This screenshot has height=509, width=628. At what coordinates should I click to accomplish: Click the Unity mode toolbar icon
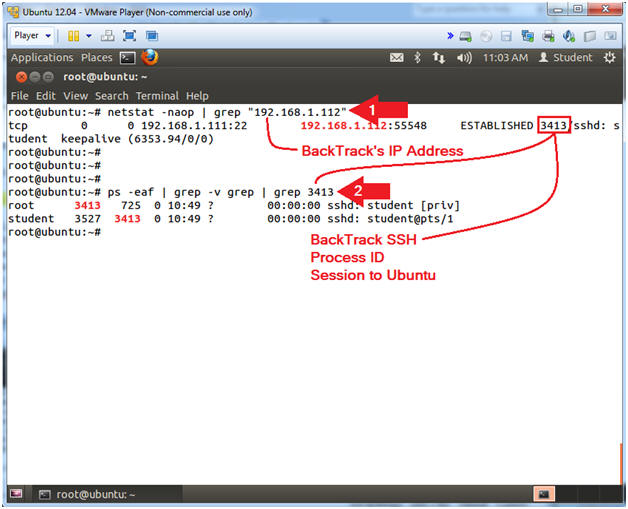(152, 36)
